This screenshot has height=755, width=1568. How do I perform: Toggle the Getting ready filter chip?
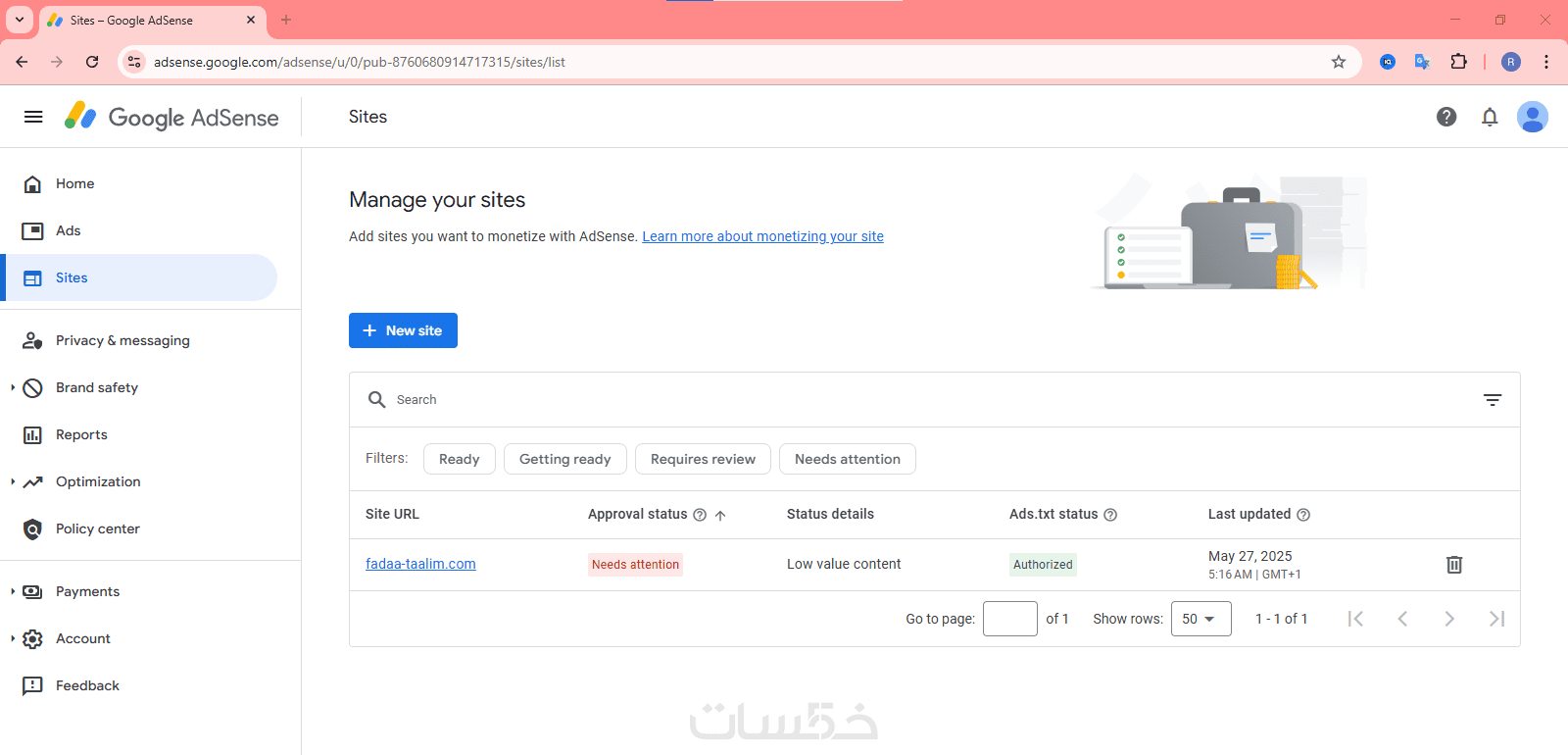coord(565,459)
